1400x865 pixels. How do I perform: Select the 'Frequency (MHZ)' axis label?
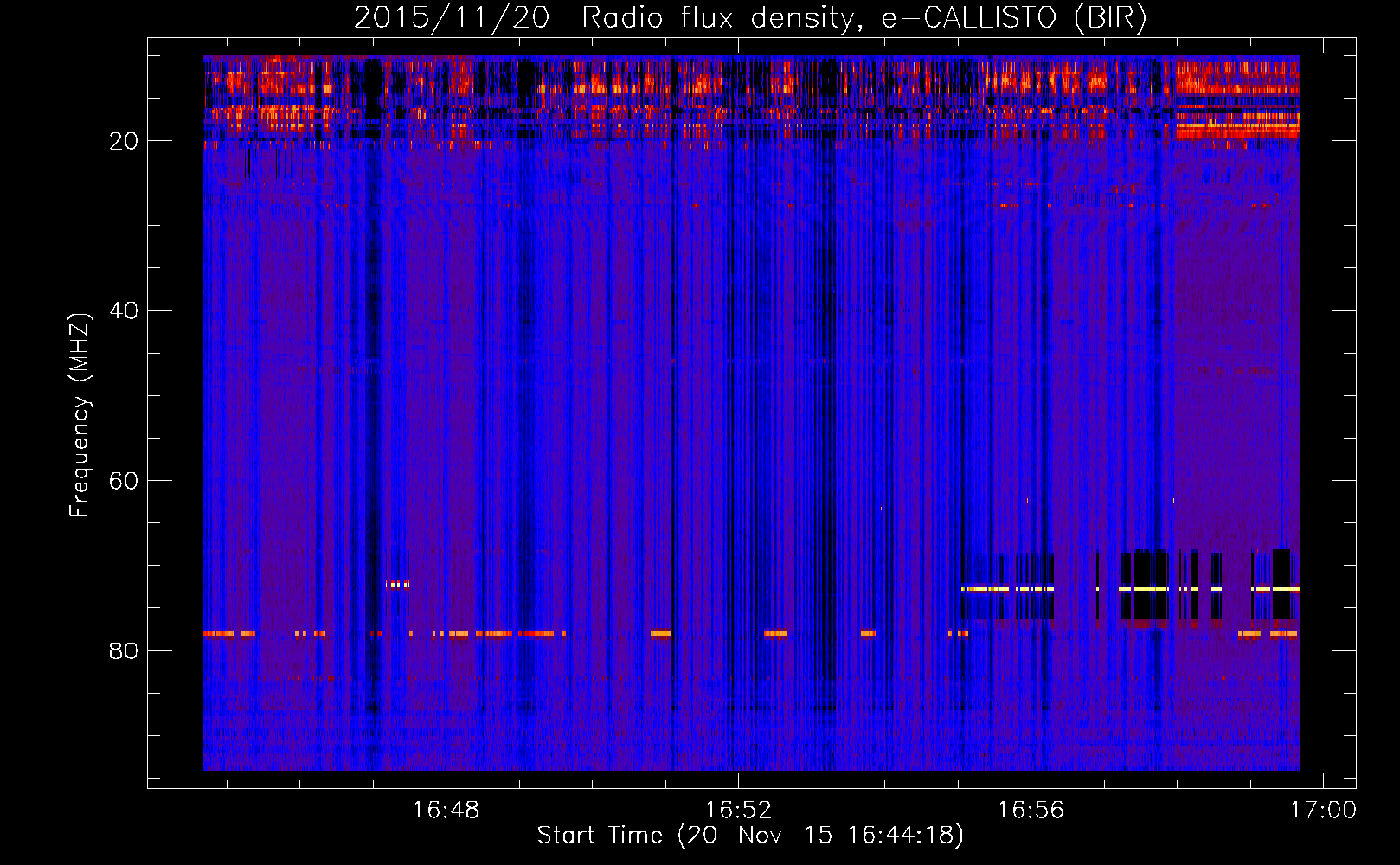pyautogui.click(x=79, y=415)
